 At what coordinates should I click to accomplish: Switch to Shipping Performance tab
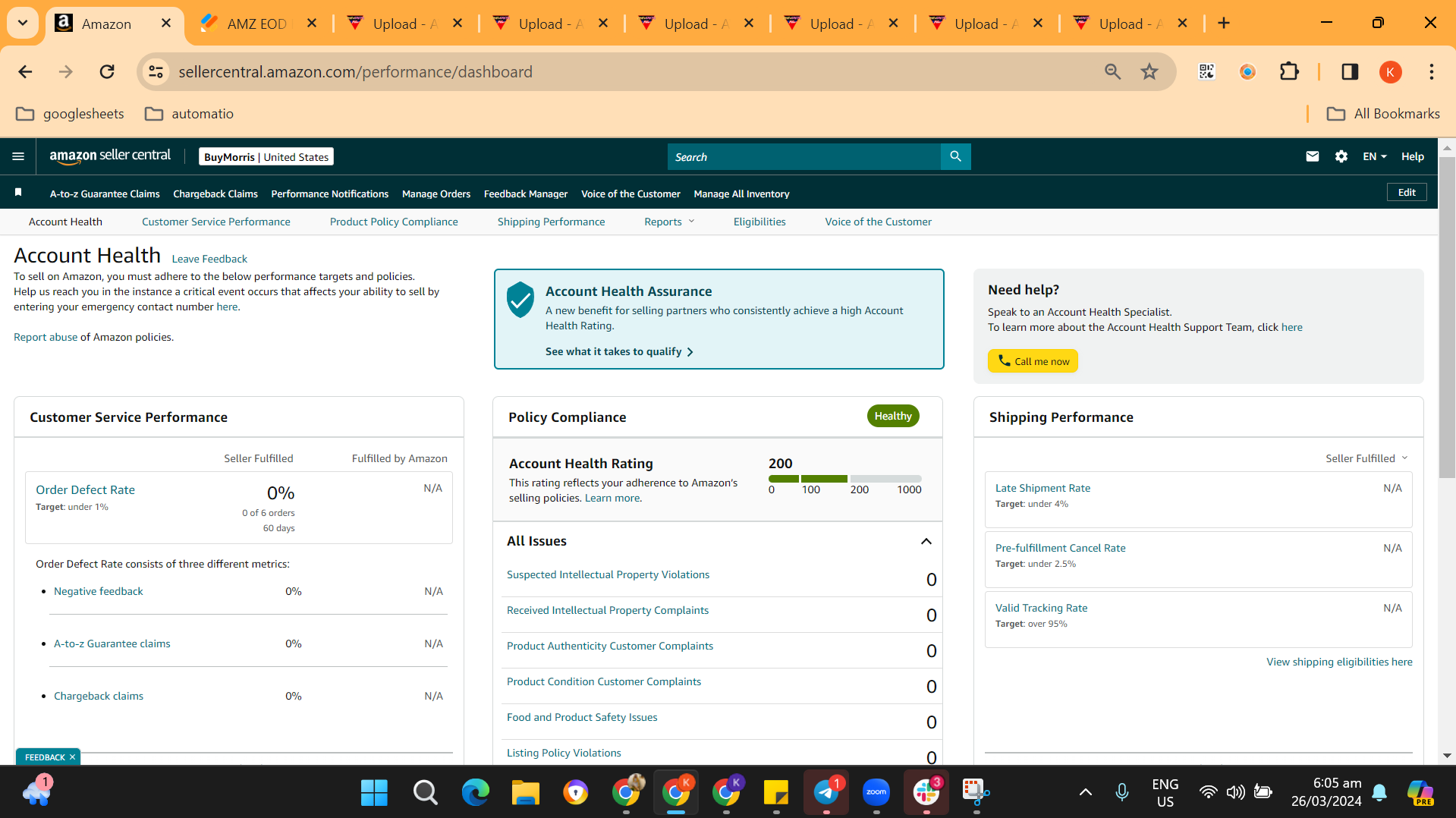[552, 222]
